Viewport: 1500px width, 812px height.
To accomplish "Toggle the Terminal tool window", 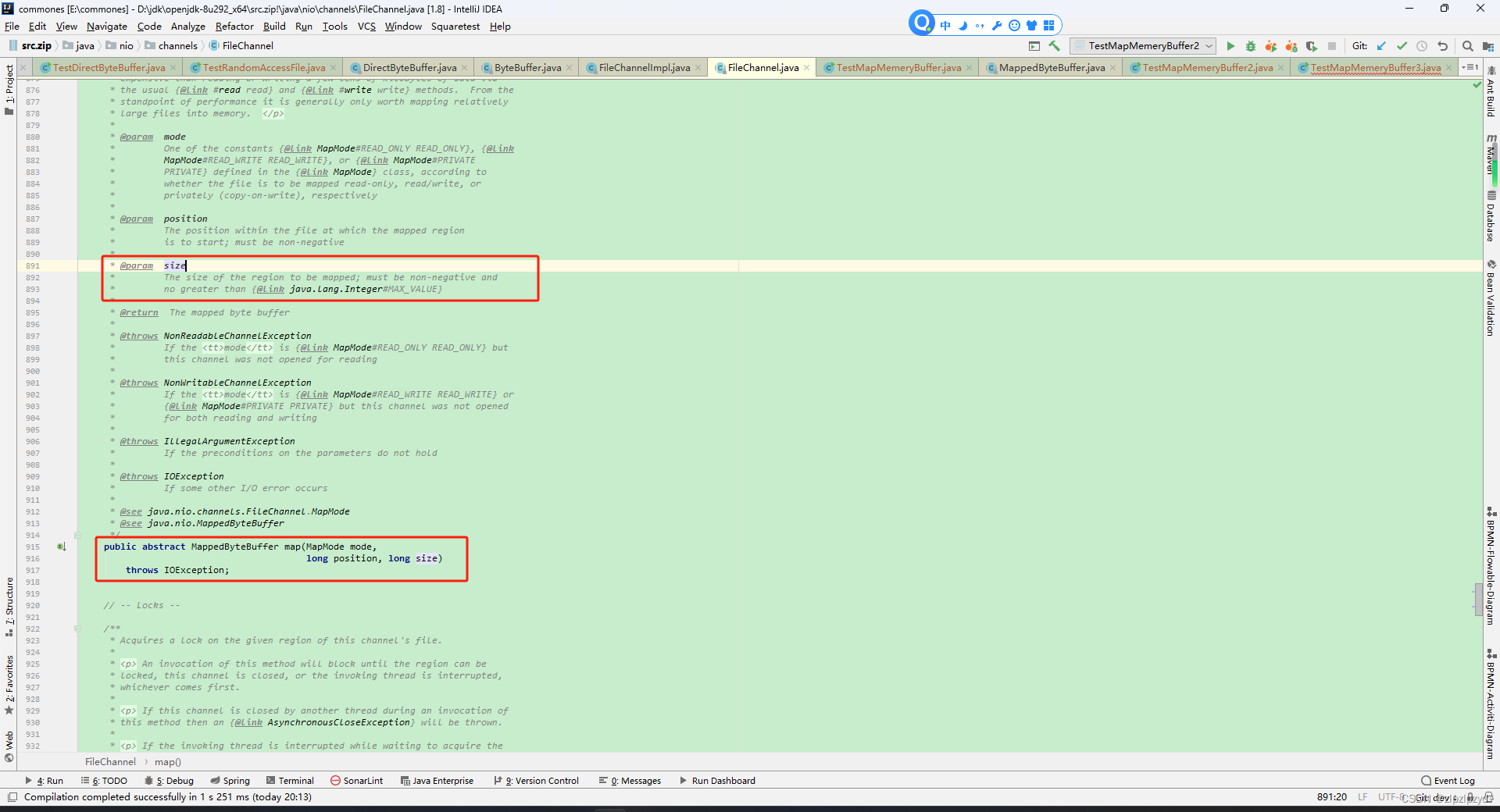I will point(289,780).
